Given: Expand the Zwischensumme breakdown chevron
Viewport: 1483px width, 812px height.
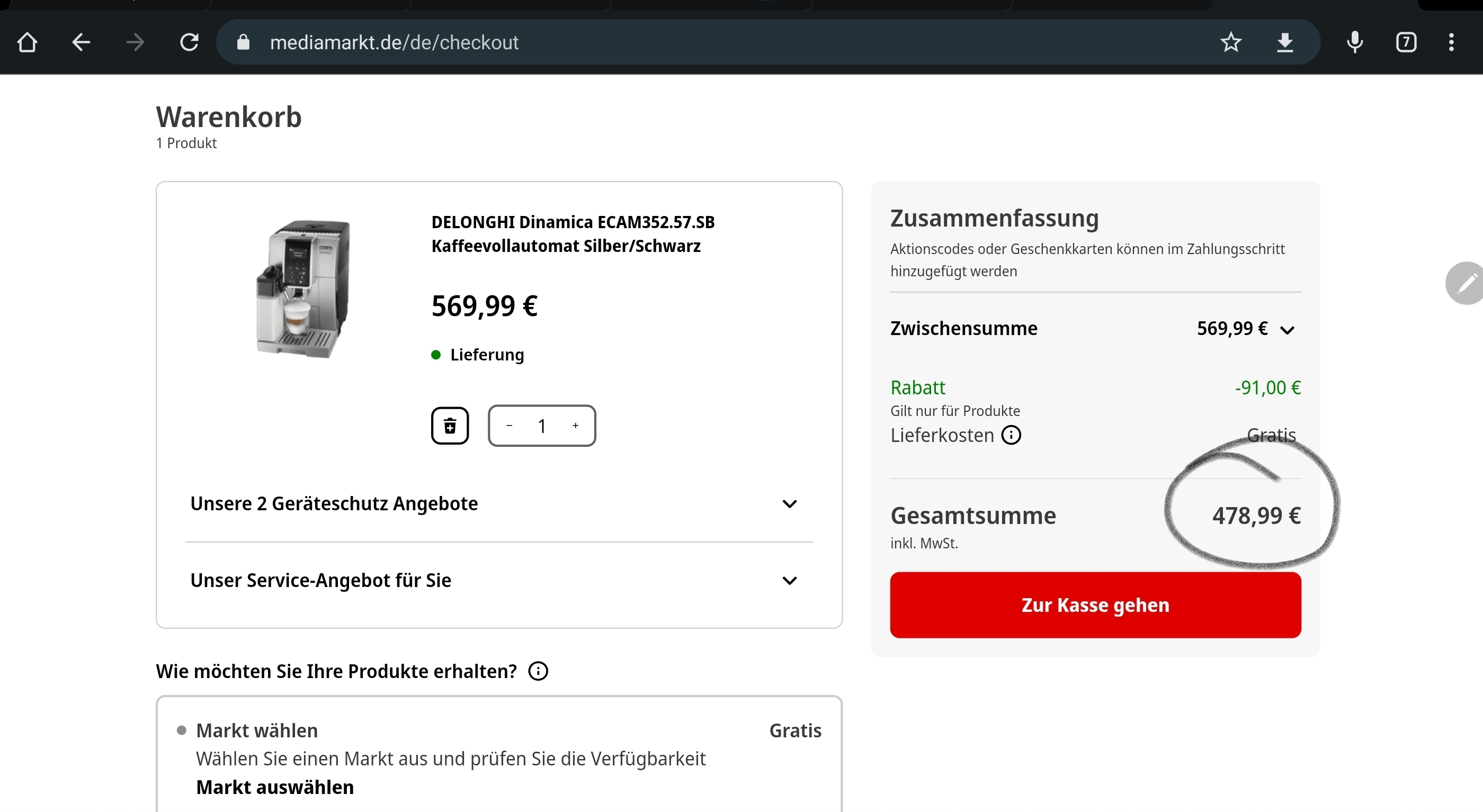Looking at the screenshot, I should pyautogui.click(x=1287, y=330).
